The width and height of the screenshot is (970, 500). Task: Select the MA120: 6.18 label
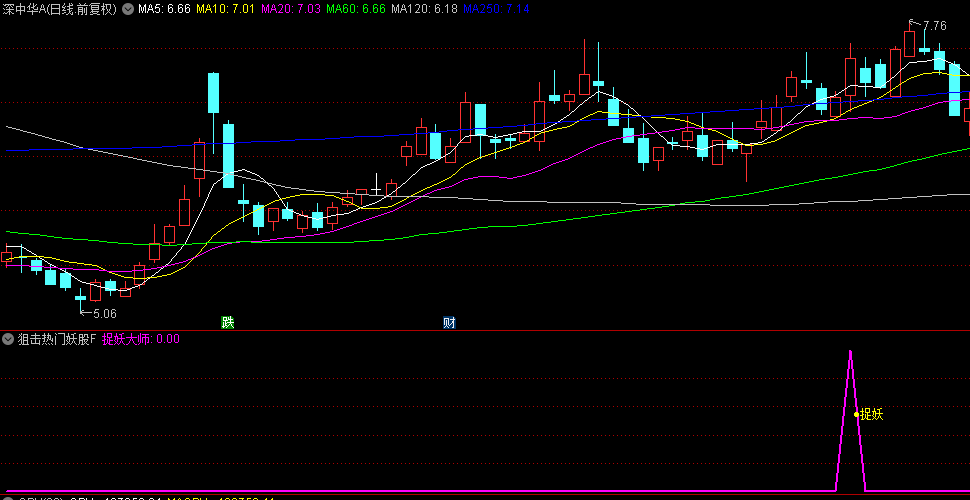tap(425, 9)
